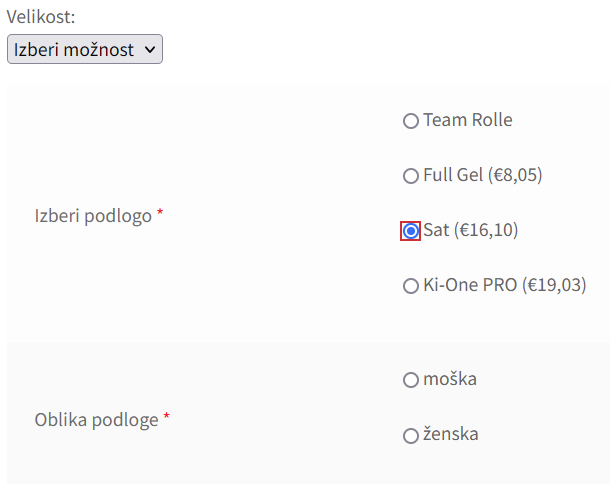This screenshot has width=610, height=484.
Task: Click the red asterisk beside Izberi podlogo
Action: [x=160, y=213]
